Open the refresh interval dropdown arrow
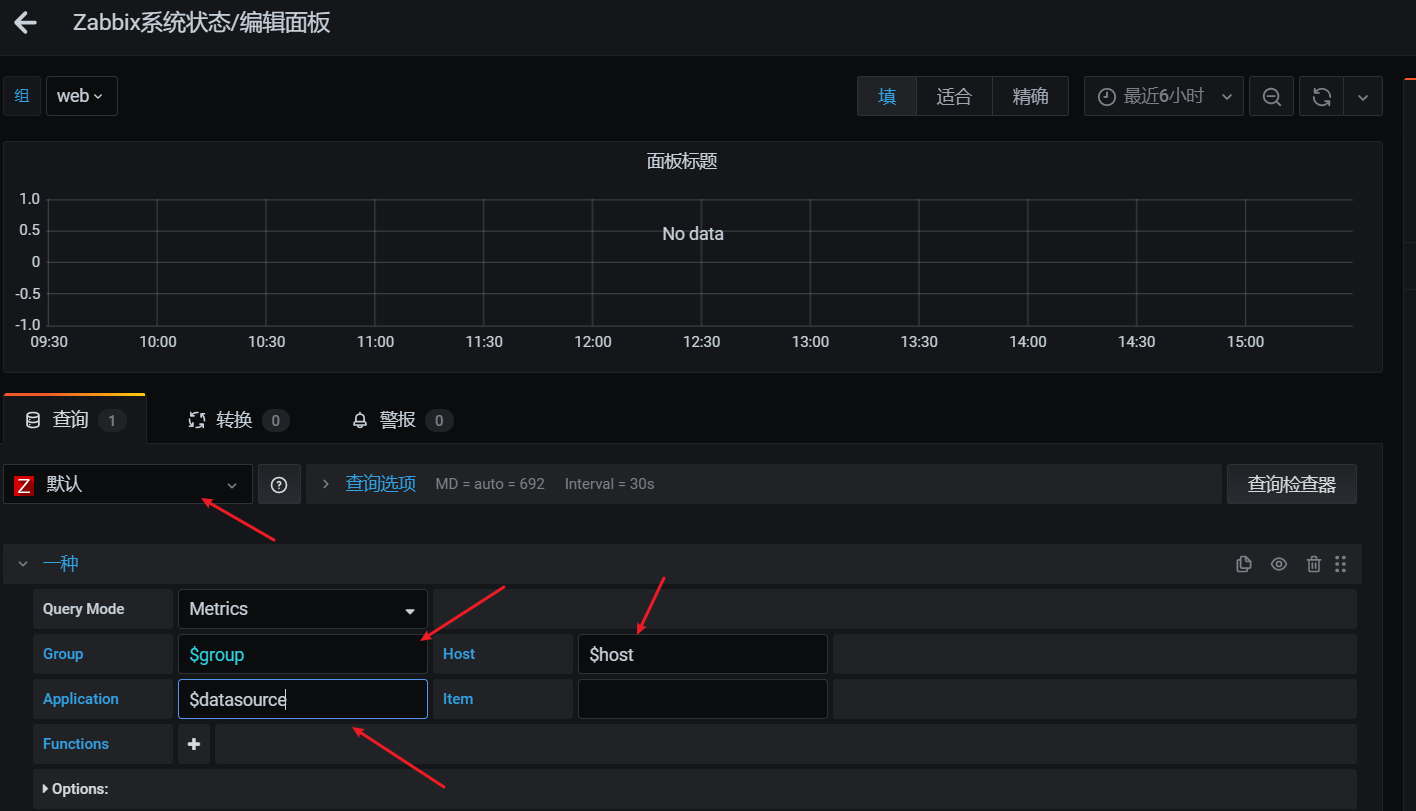The width and height of the screenshot is (1416, 811). (x=1363, y=96)
